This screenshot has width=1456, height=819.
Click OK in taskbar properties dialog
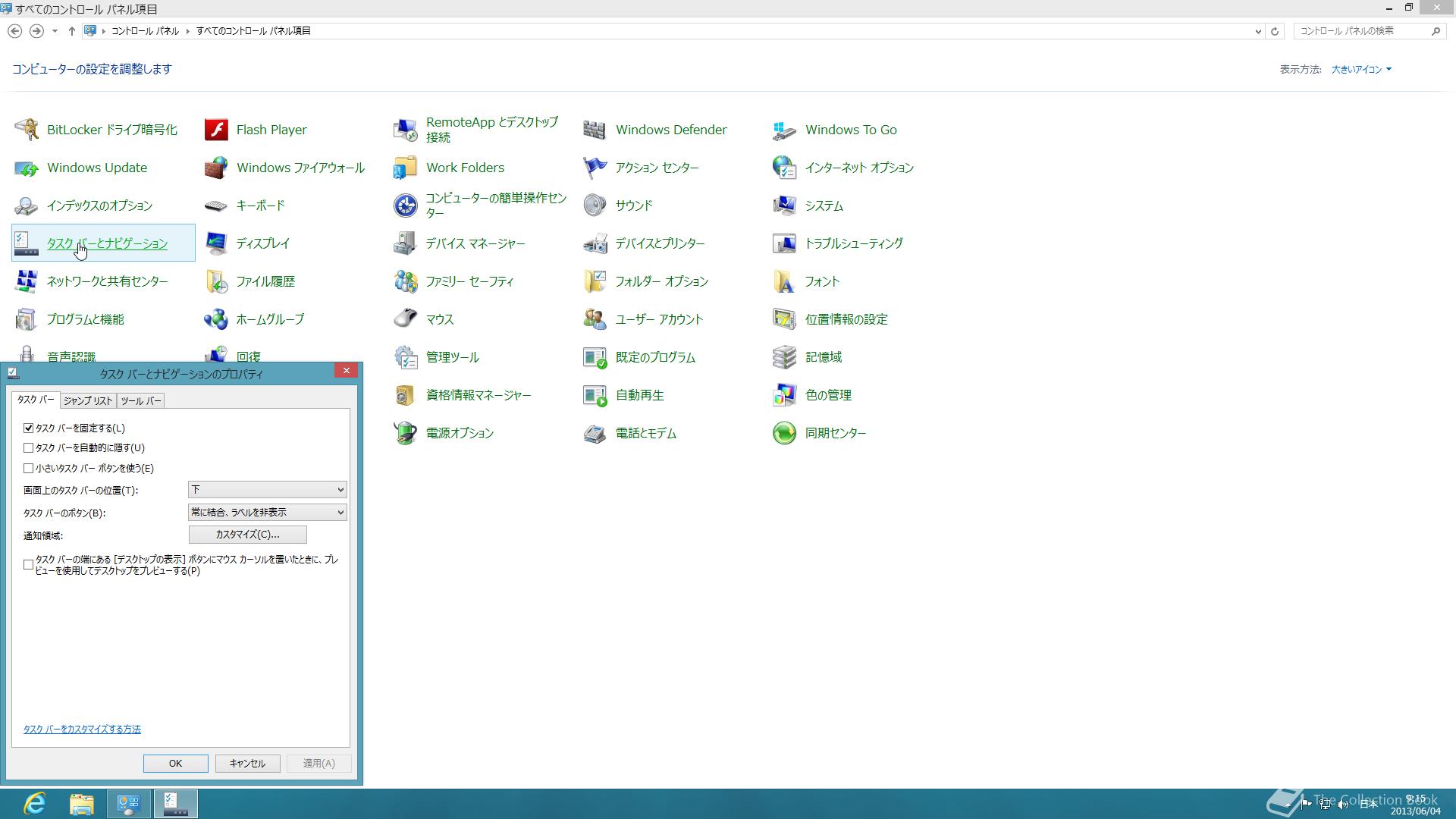tap(176, 764)
